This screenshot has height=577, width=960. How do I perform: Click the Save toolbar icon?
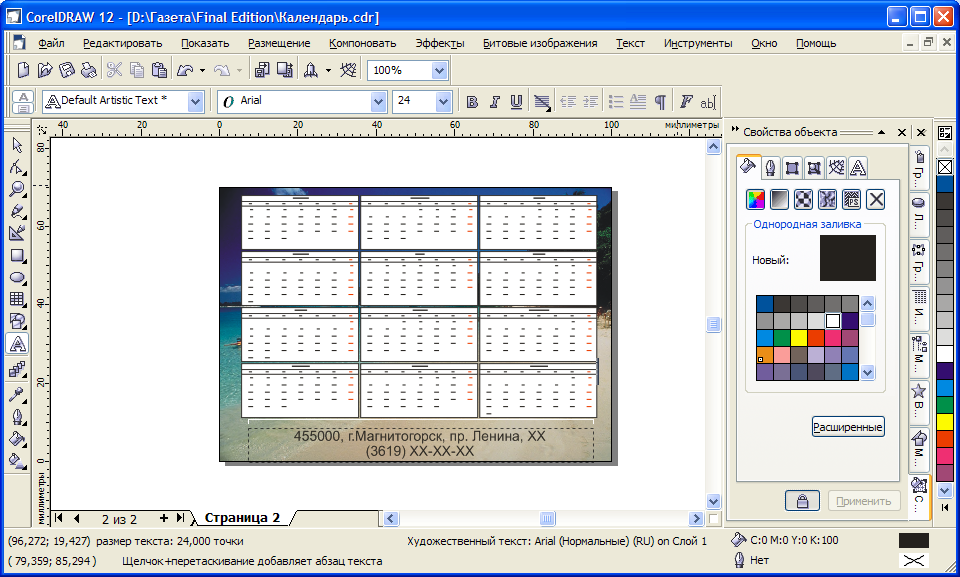pyautogui.click(x=67, y=70)
